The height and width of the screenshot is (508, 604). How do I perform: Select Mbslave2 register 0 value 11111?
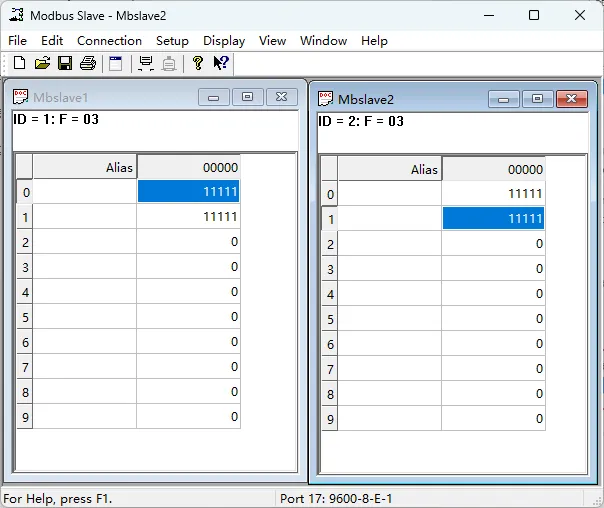coord(493,193)
